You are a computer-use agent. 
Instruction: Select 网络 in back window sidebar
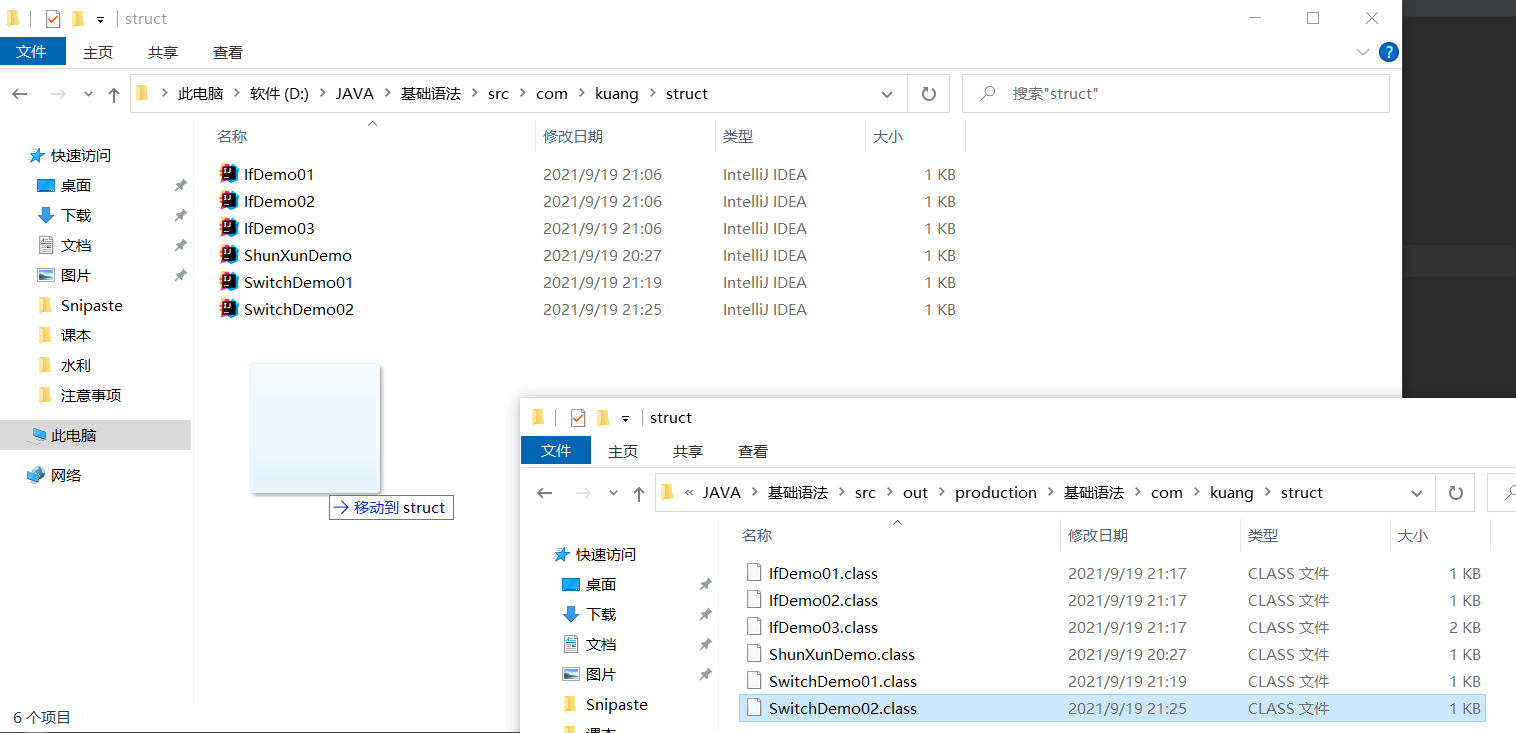click(55, 476)
